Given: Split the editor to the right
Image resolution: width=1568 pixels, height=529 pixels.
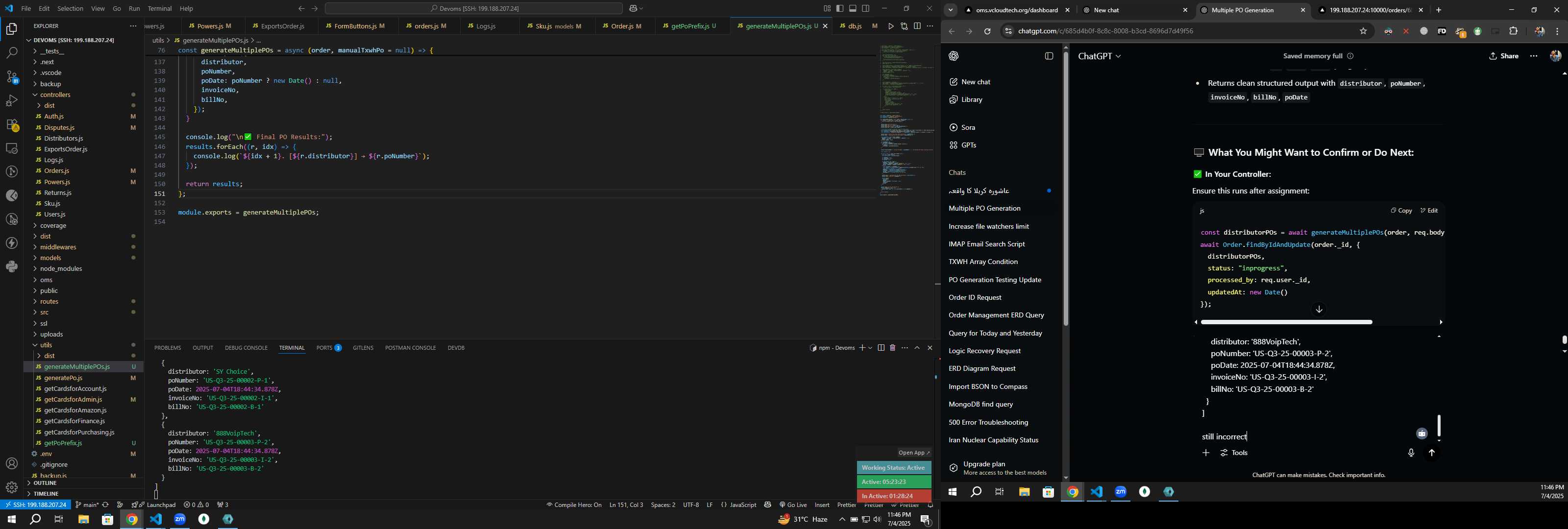Looking at the screenshot, I should [x=917, y=26].
